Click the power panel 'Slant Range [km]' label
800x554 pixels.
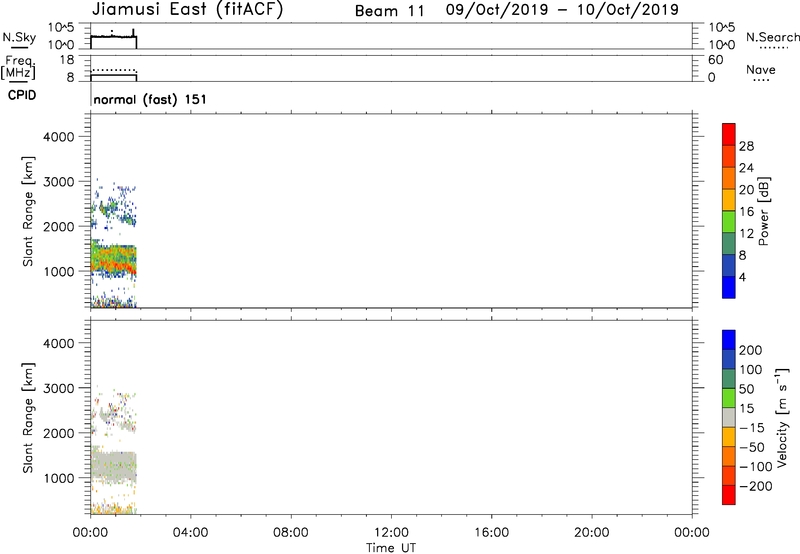coord(28,211)
